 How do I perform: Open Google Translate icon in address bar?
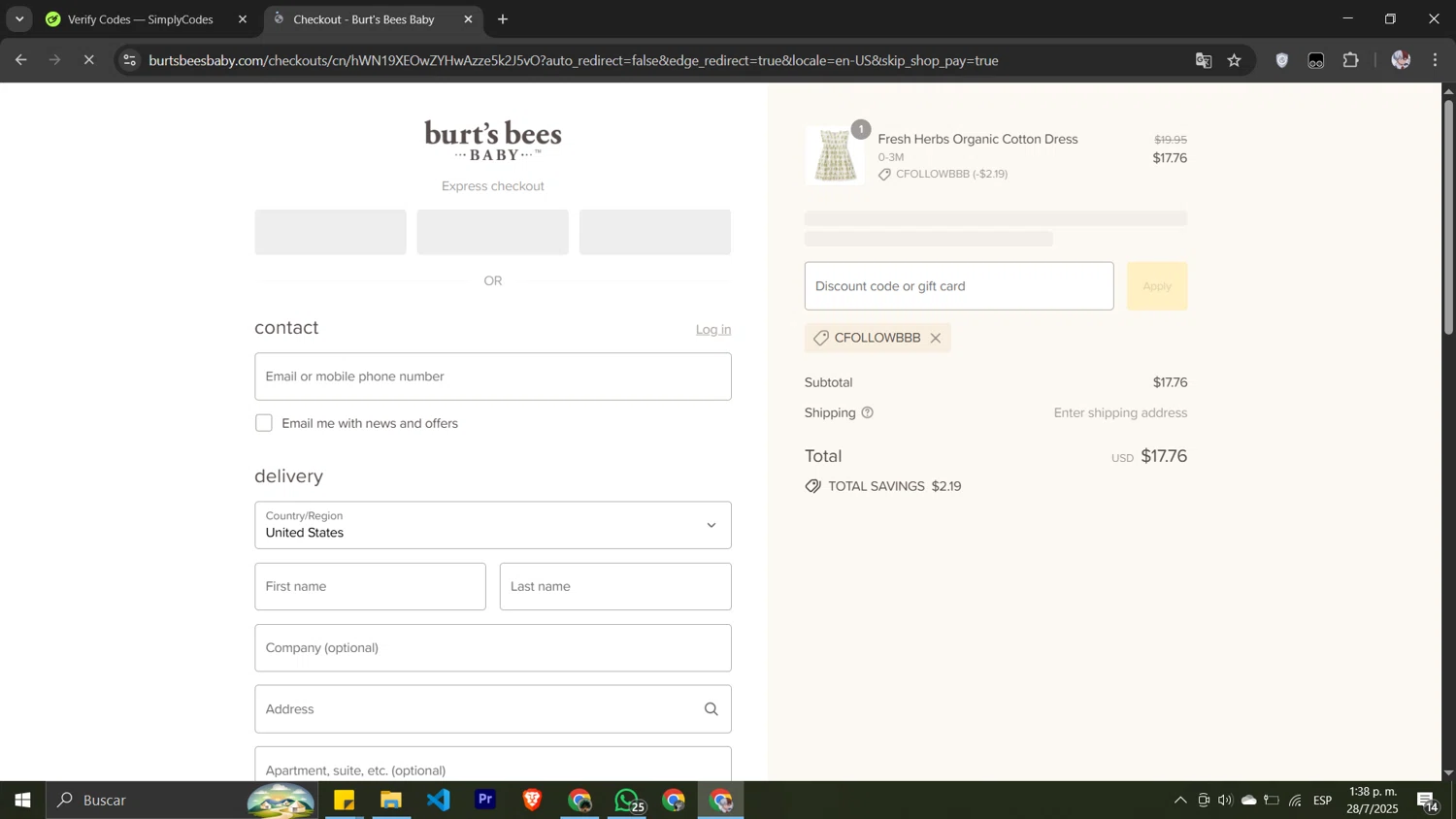[1204, 60]
